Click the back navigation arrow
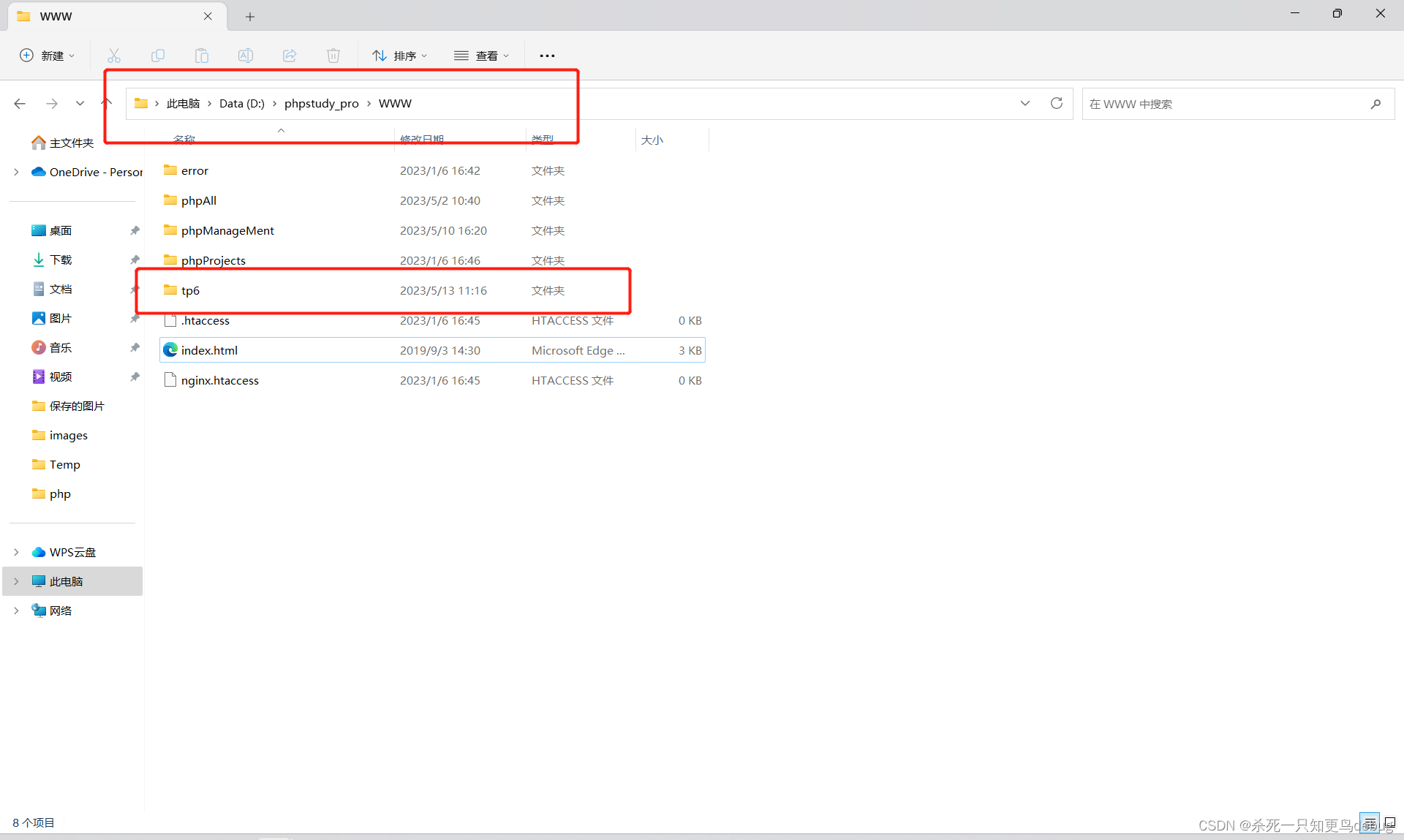Screen dimensions: 1404x840 [x=20, y=103]
